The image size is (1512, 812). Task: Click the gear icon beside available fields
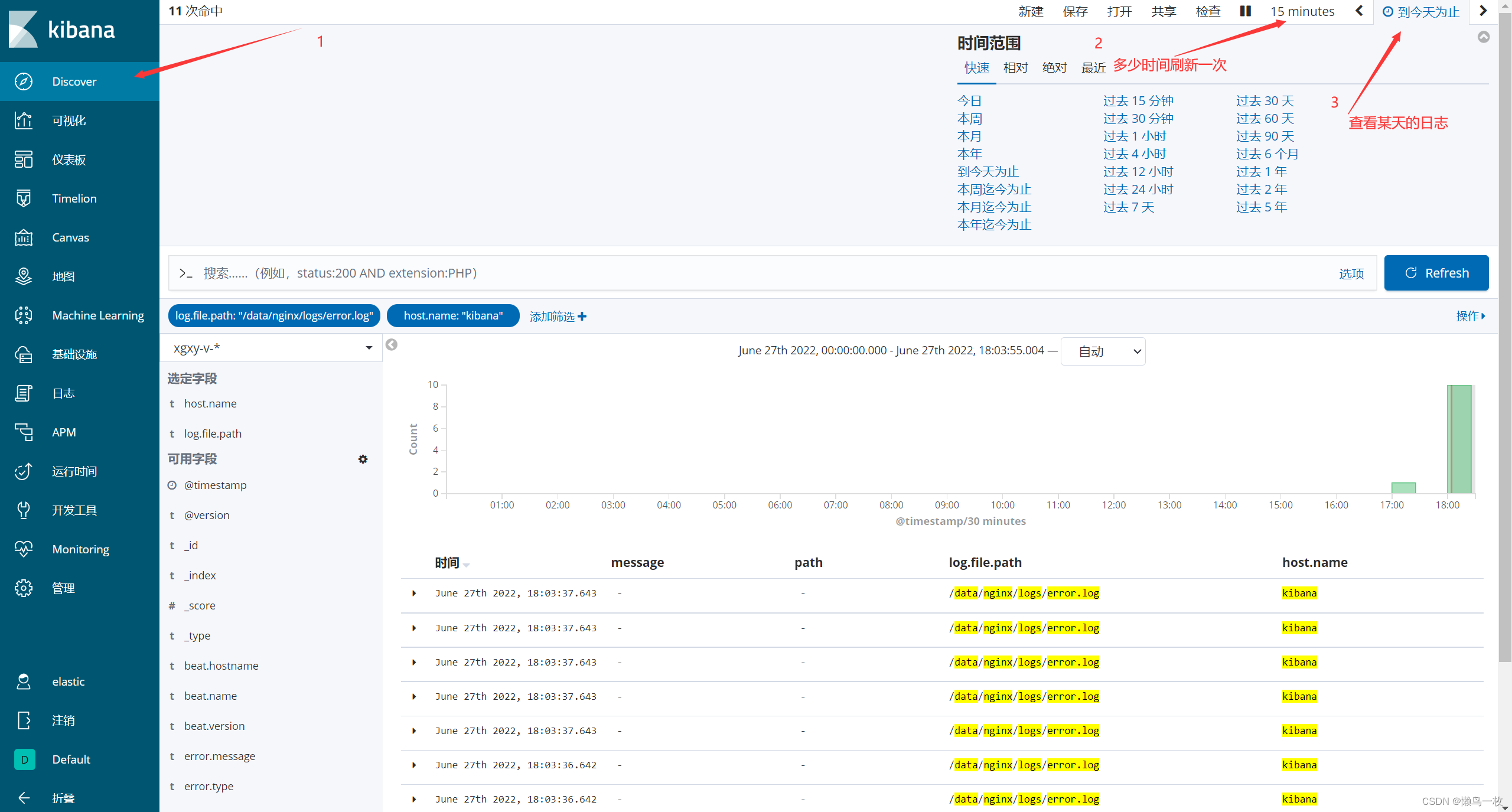(363, 459)
